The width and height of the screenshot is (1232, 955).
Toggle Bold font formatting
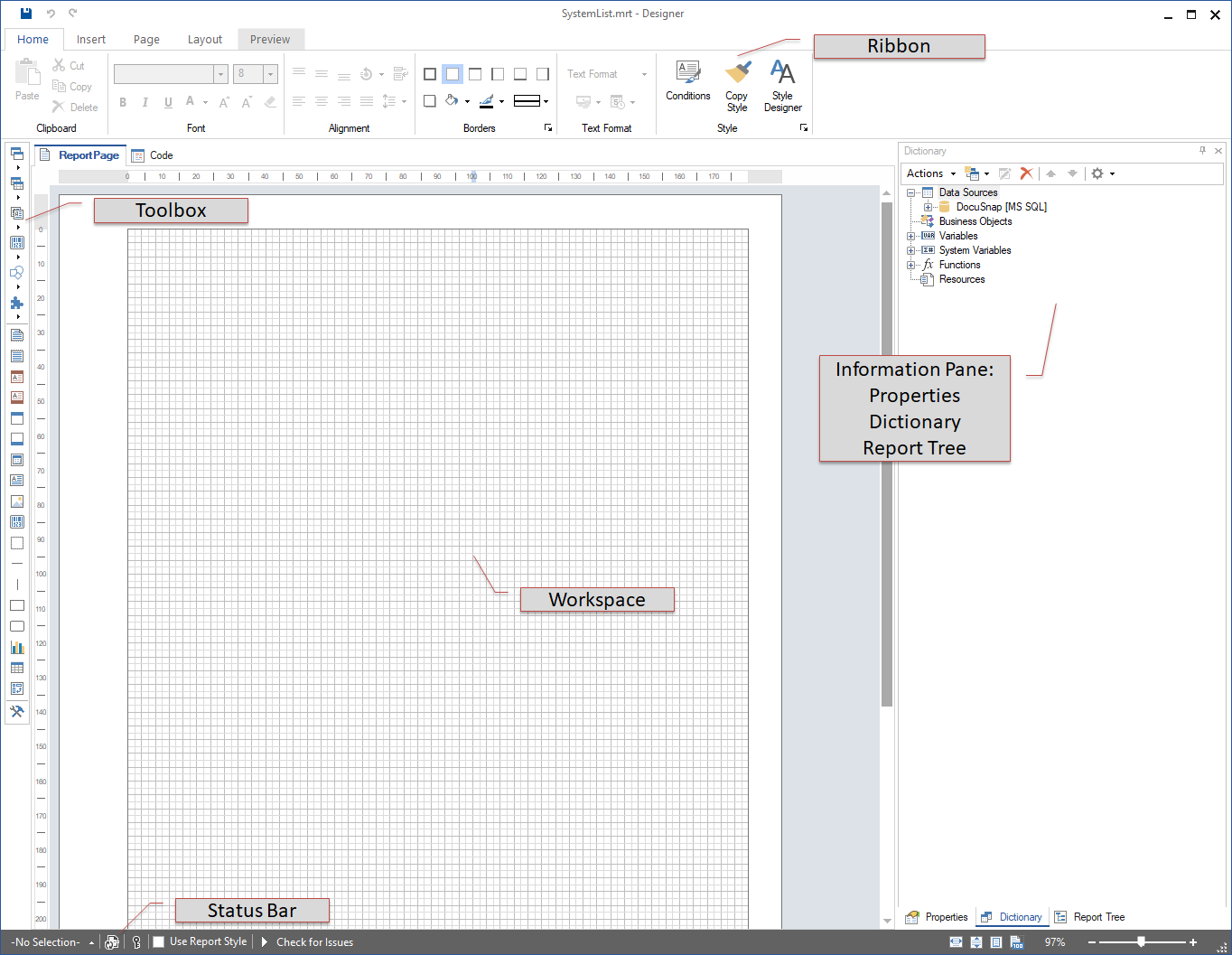pos(123,102)
